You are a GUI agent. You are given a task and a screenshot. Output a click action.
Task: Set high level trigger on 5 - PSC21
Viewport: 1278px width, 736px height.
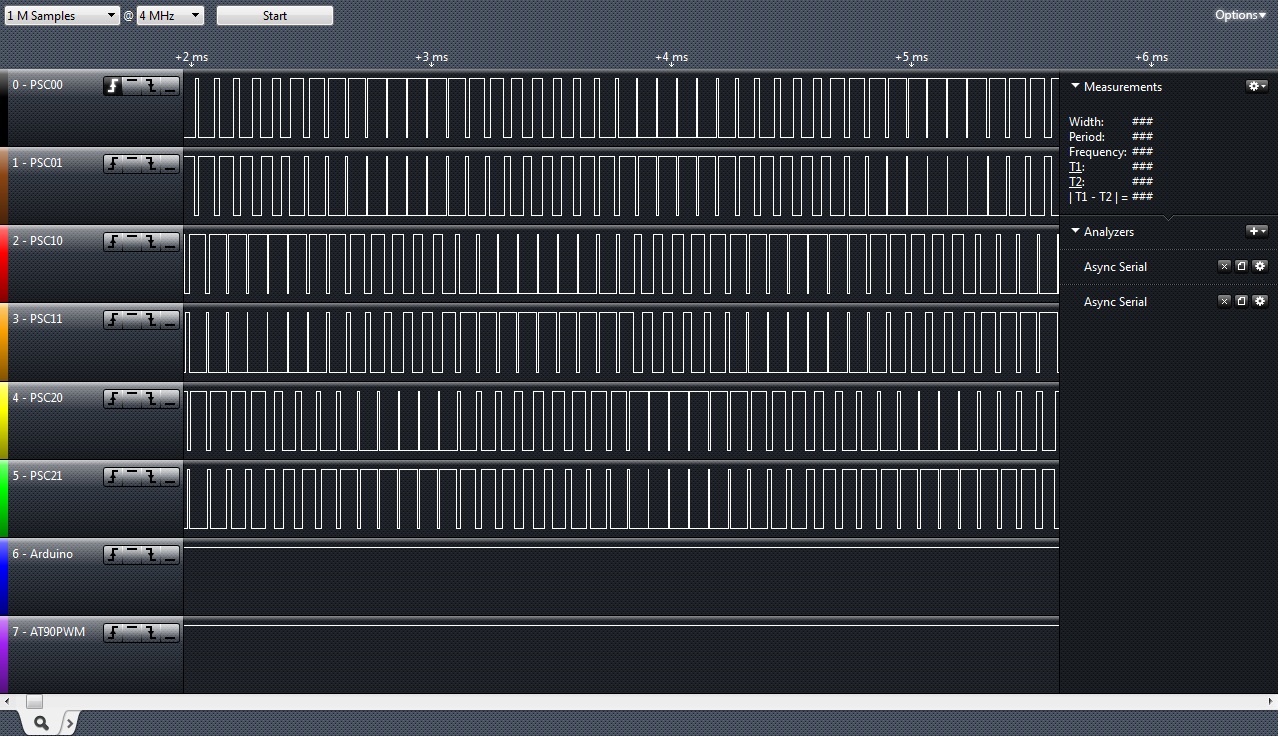pos(132,477)
